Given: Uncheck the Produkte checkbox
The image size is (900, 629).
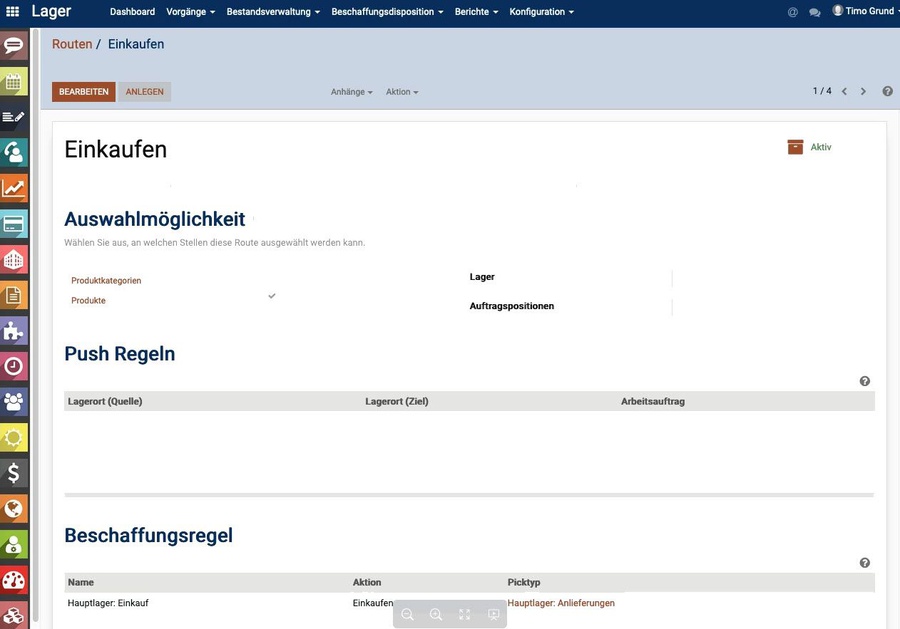Looking at the screenshot, I should click(271, 296).
